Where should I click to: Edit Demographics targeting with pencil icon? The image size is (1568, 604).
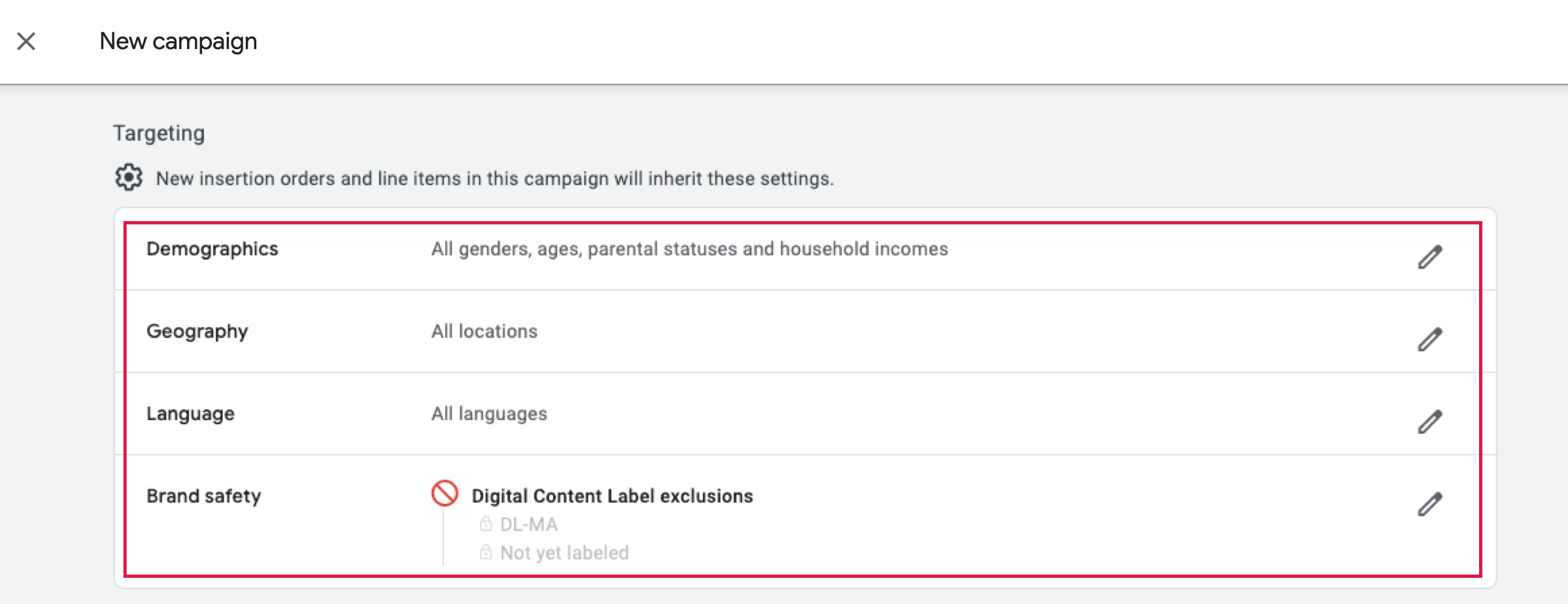coord(1429,257)
